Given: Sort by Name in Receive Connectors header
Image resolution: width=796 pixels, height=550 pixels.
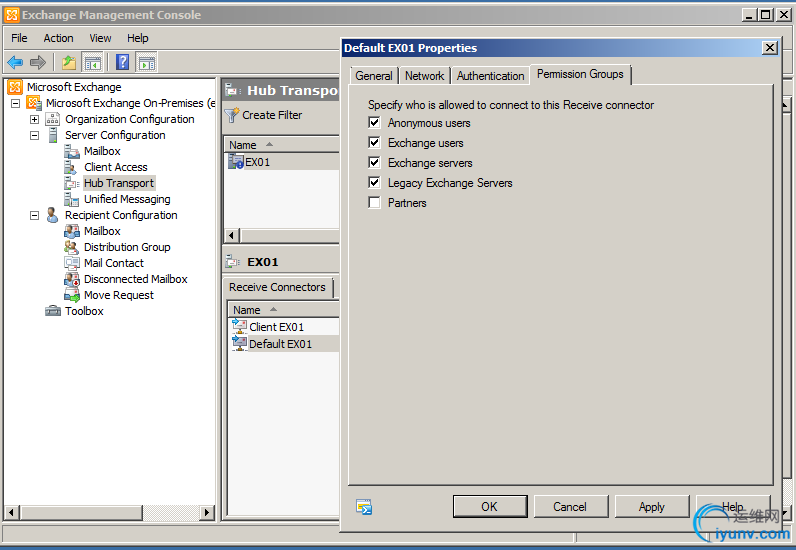Looking at the screenshot, I should click(x=283, y=310).
